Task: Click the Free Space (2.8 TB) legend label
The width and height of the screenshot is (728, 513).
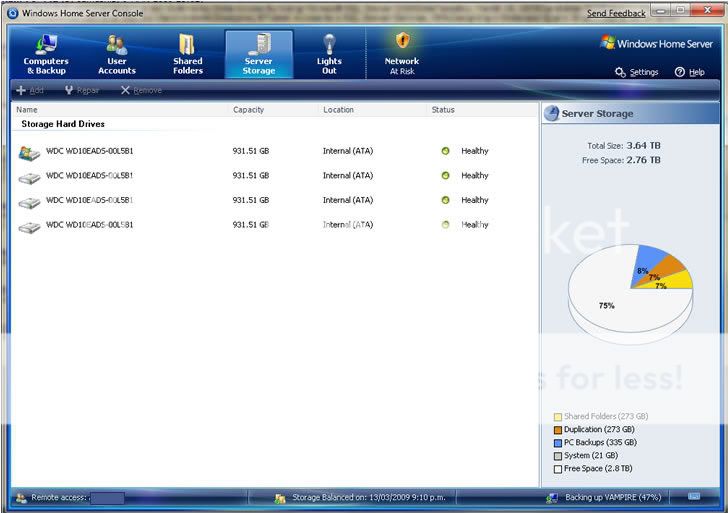Action: tap(598, 468)
